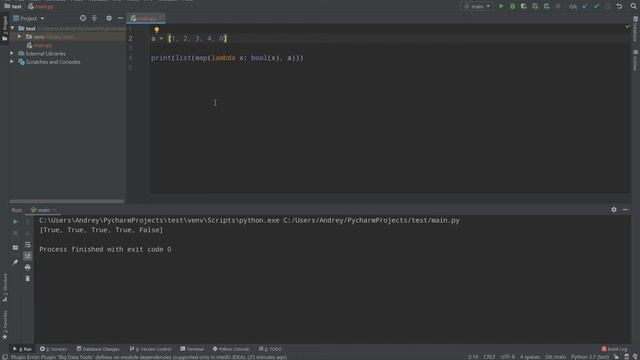
Task: Click the print output icon in Run panel
Action: [28, 267]
